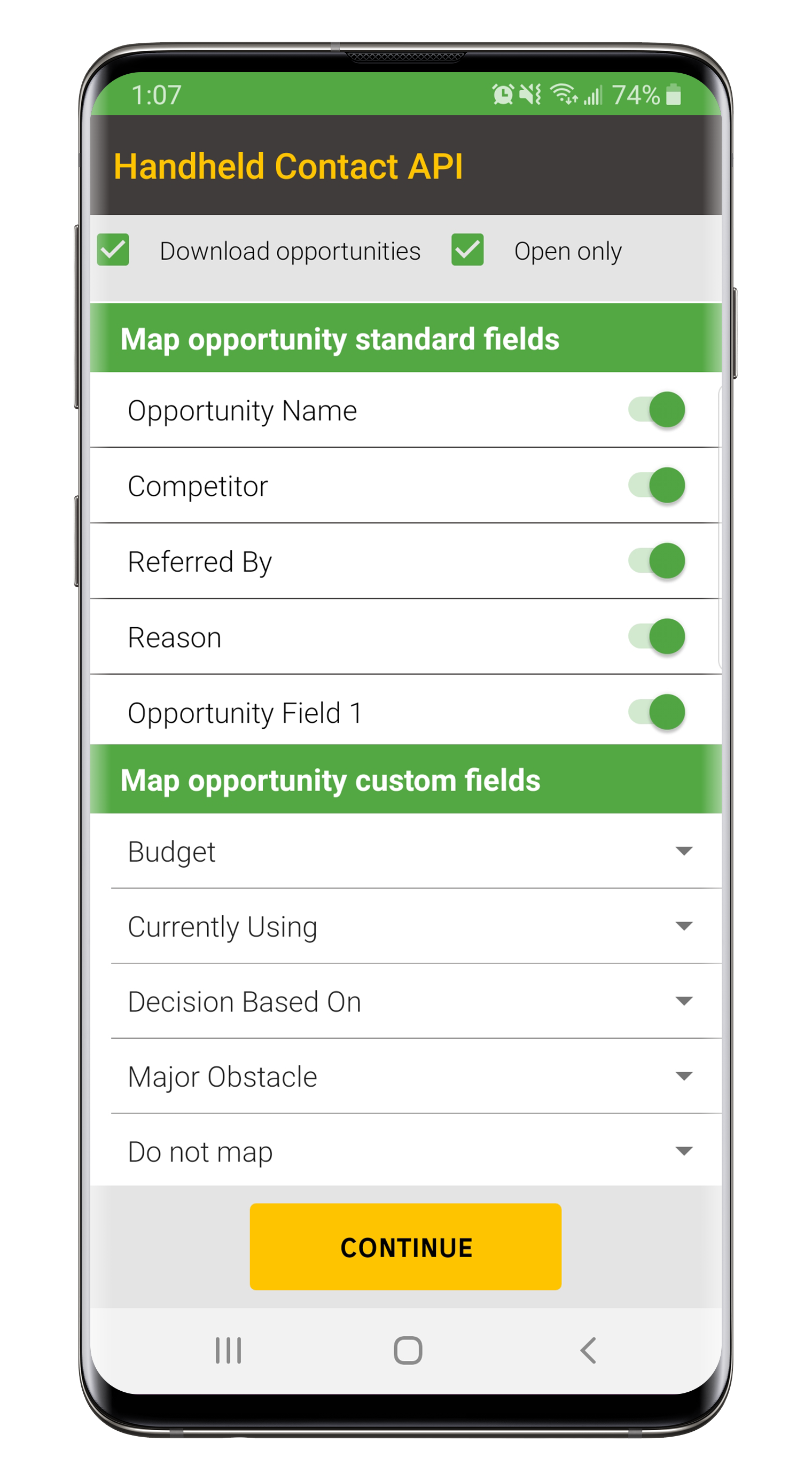Open the Budget dropdown
Image resolution: width=812 pixels, height=1481 pixels.
(683, 851)
